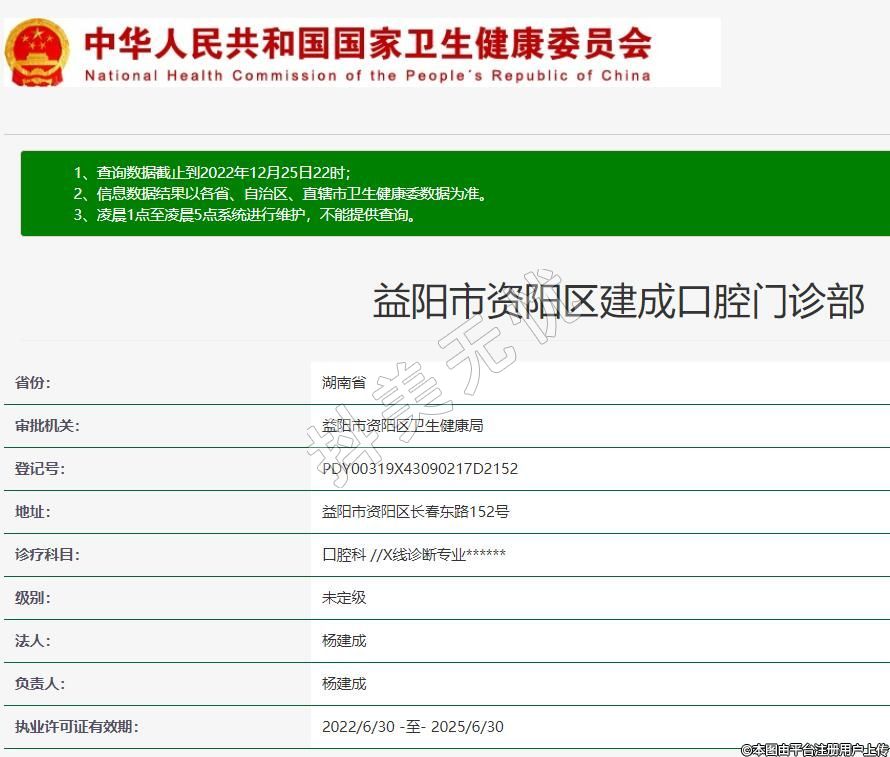Click the 地址 row label

[33, 512]
